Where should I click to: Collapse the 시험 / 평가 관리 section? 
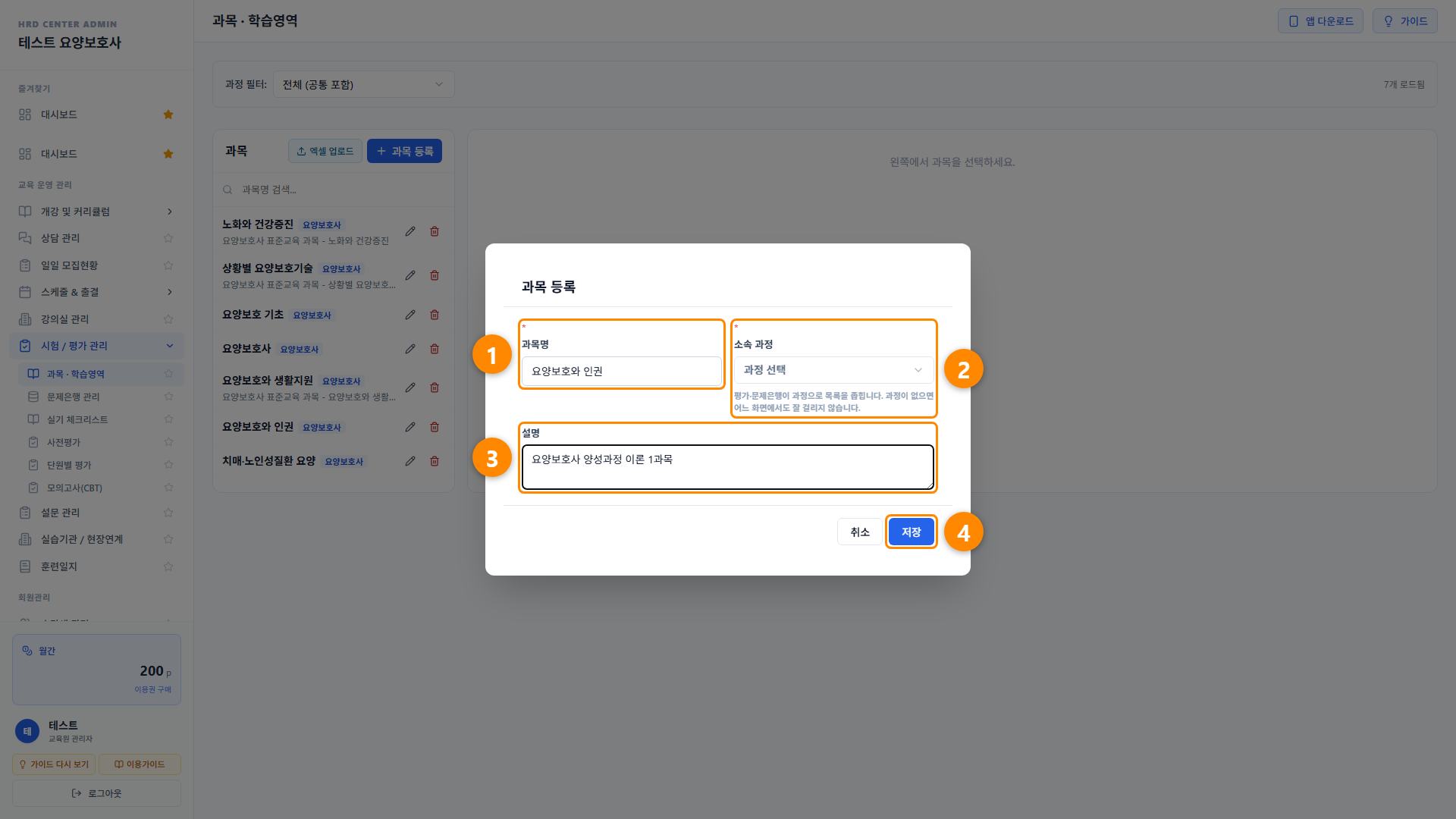click(x=96, y=346)
